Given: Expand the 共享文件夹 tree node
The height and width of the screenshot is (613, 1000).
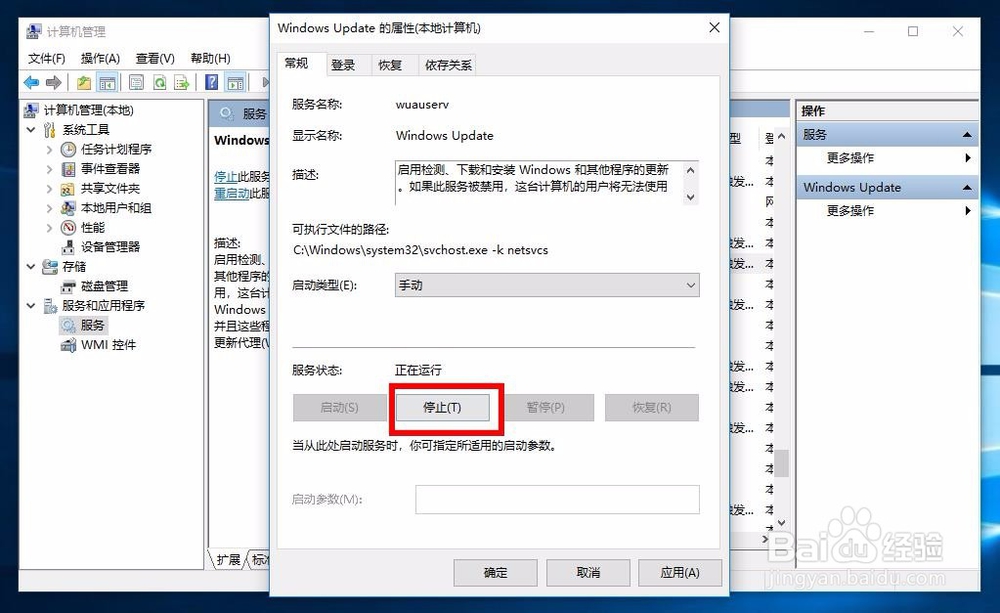Looking at the screenshot, I should 49,189.
